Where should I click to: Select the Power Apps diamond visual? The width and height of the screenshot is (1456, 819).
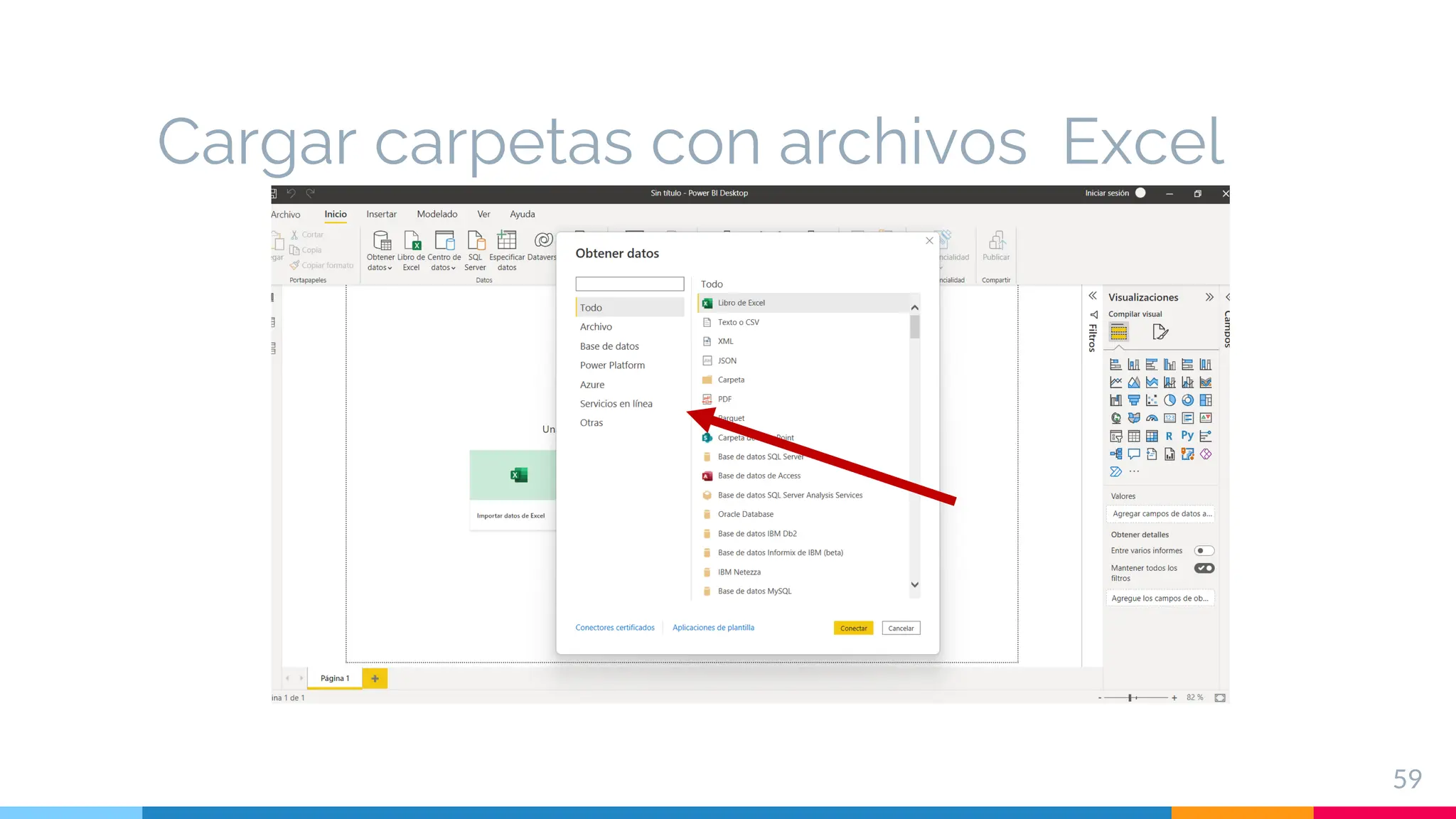1206,454
